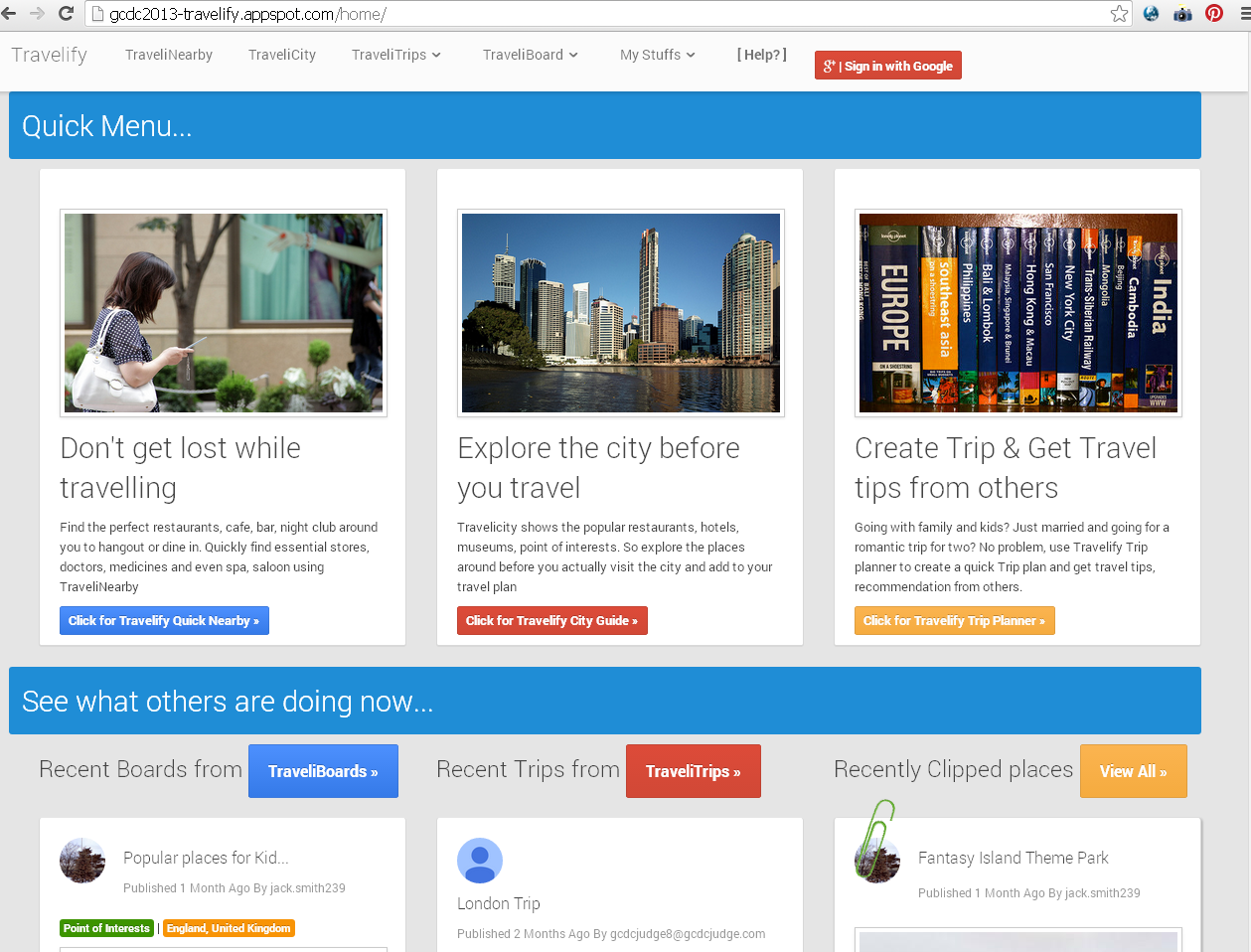Expand the My Stuffs dropdown menu
The height and width of the screenshot is (952, 1251).
(658, 55)
